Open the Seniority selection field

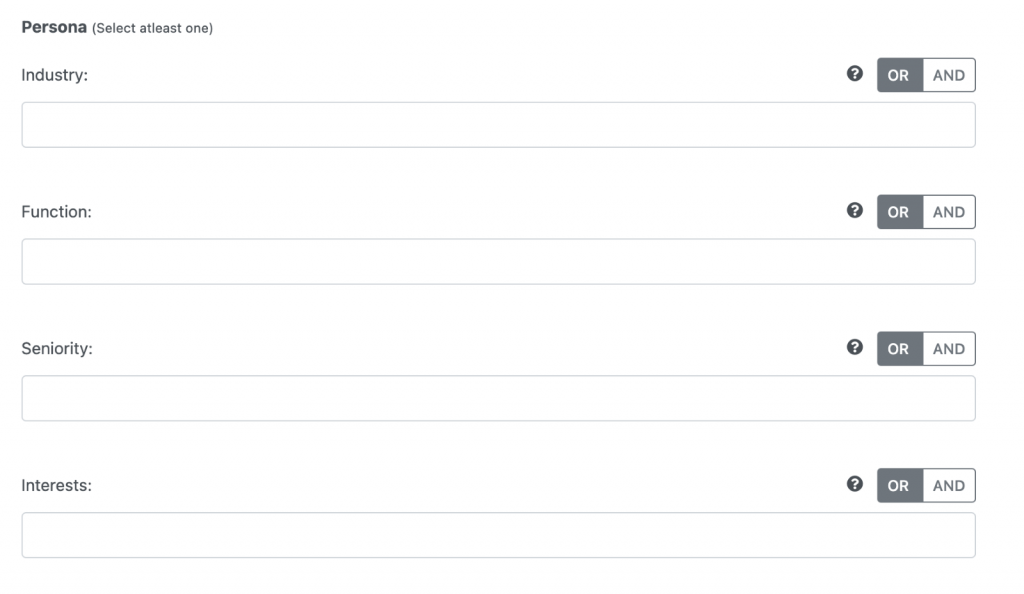pyautogui.click(x=498, y=398)
